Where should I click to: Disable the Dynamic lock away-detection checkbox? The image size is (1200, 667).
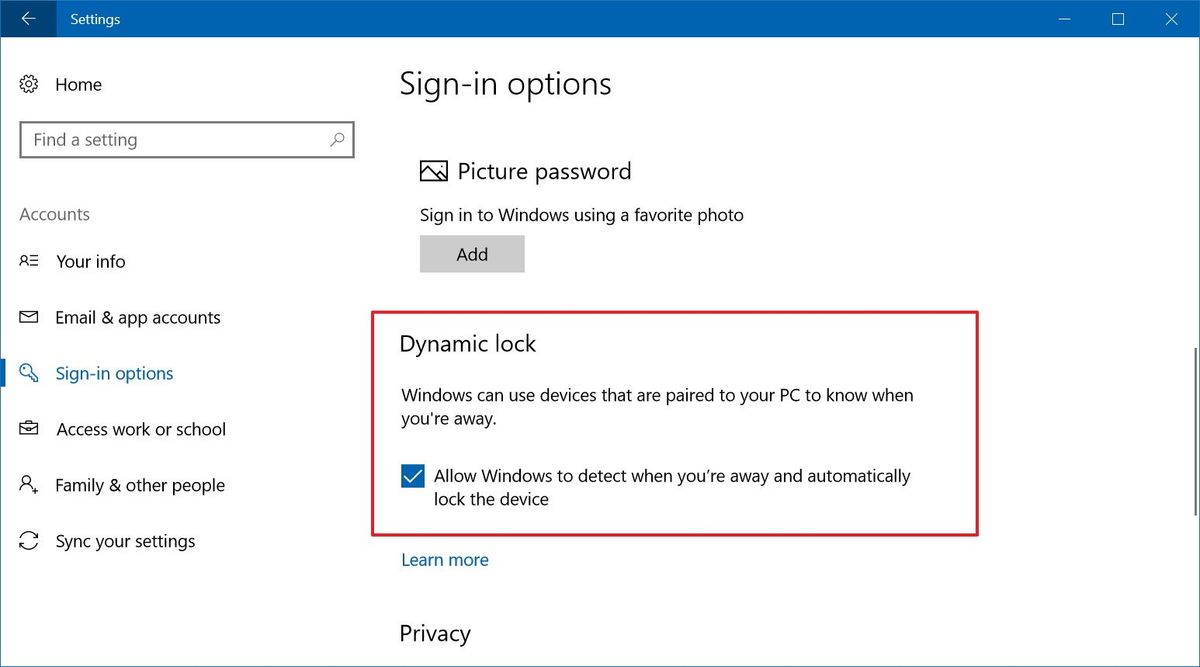(412, 476)
